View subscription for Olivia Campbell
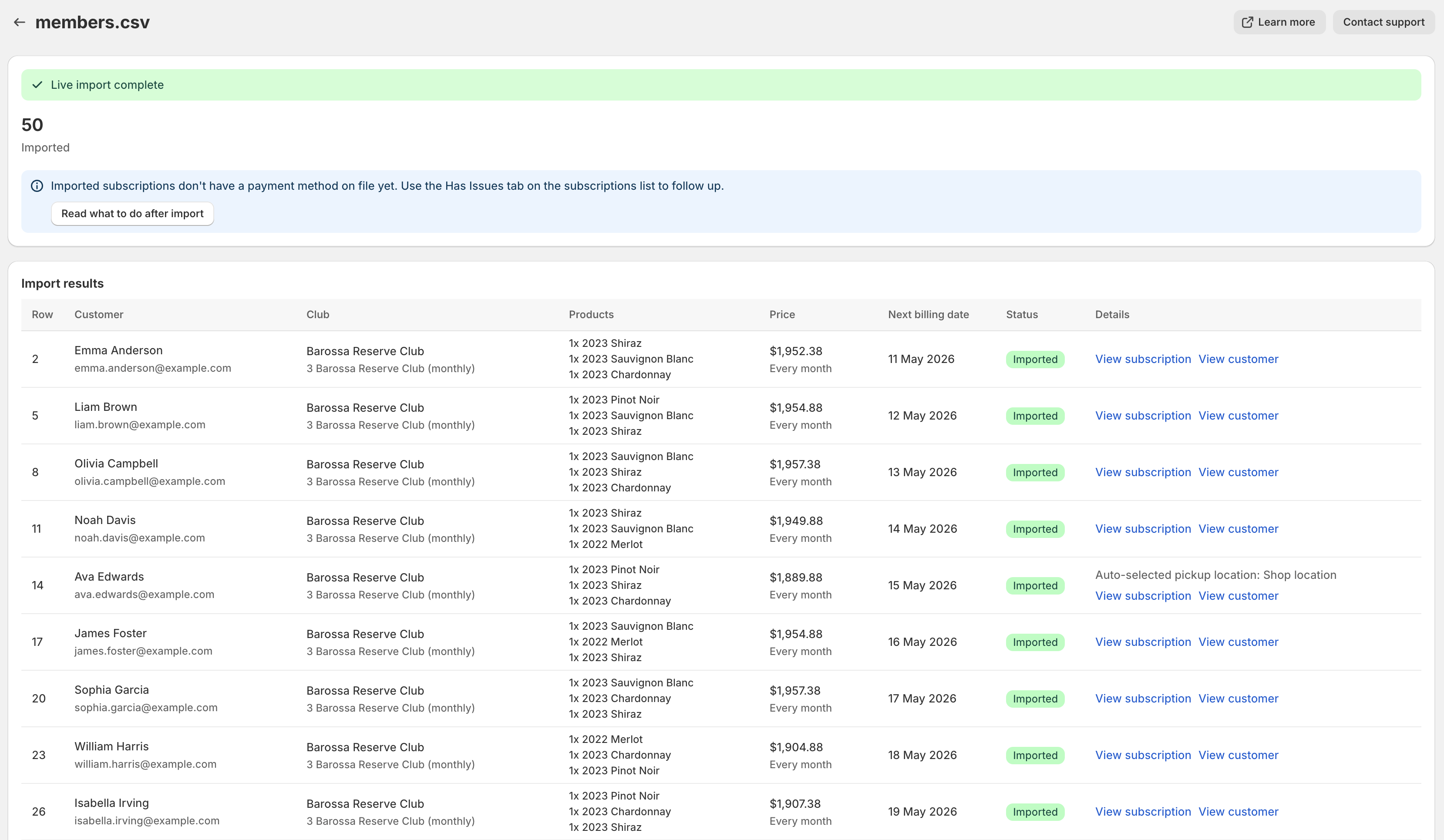This screenshot has height=840, width=1444. coord(1143,472)
